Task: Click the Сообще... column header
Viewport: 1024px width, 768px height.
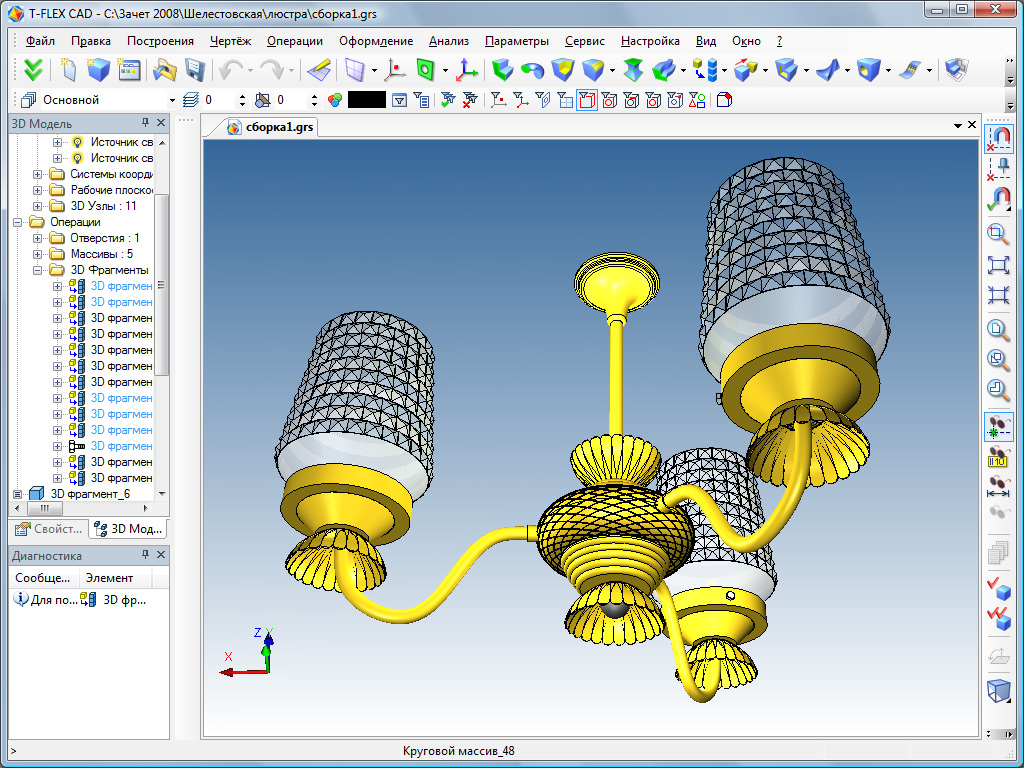Action: (x=42, y=578)
